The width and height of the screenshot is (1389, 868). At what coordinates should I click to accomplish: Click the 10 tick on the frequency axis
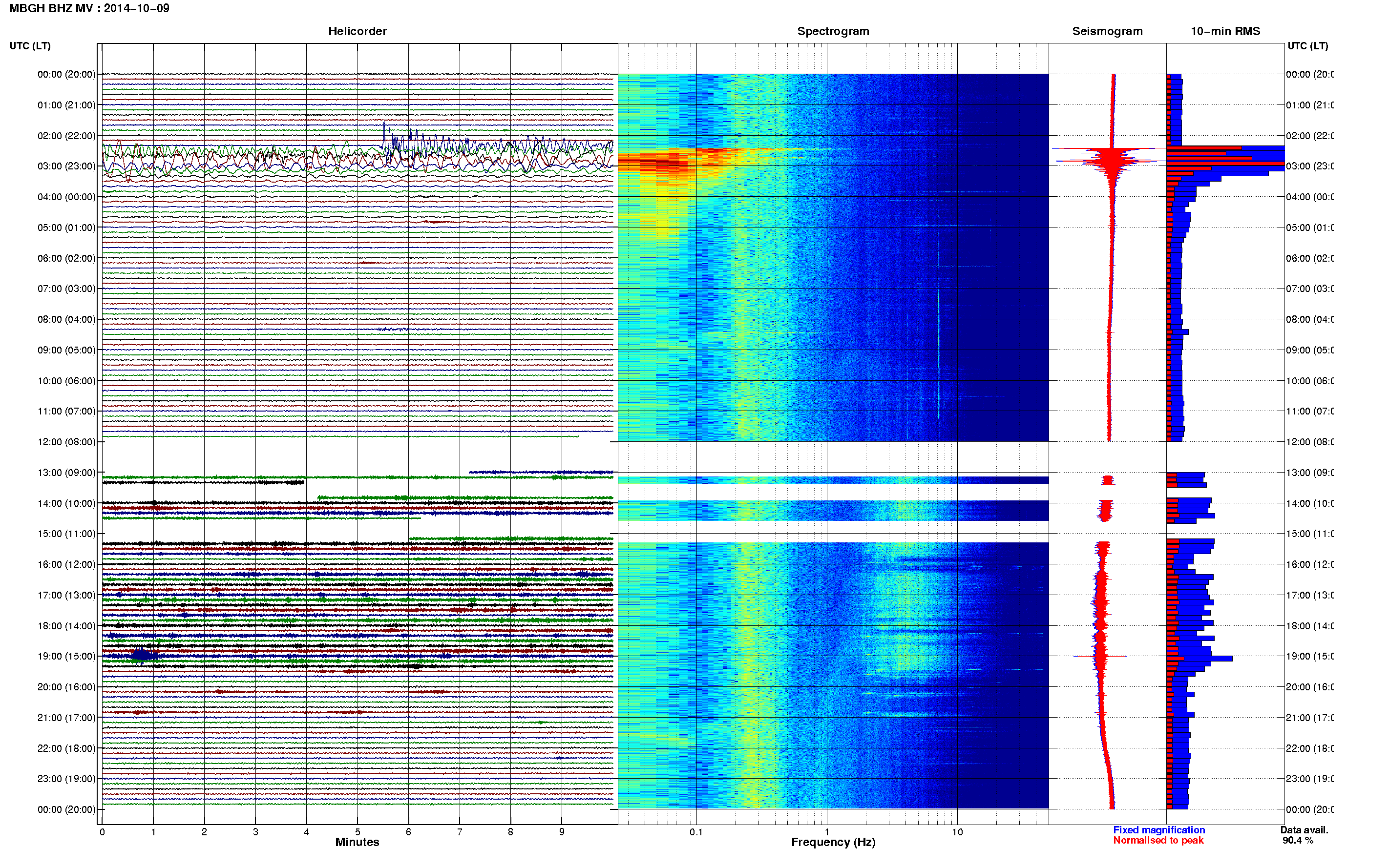pyautogui.click(x=957, y=832)
